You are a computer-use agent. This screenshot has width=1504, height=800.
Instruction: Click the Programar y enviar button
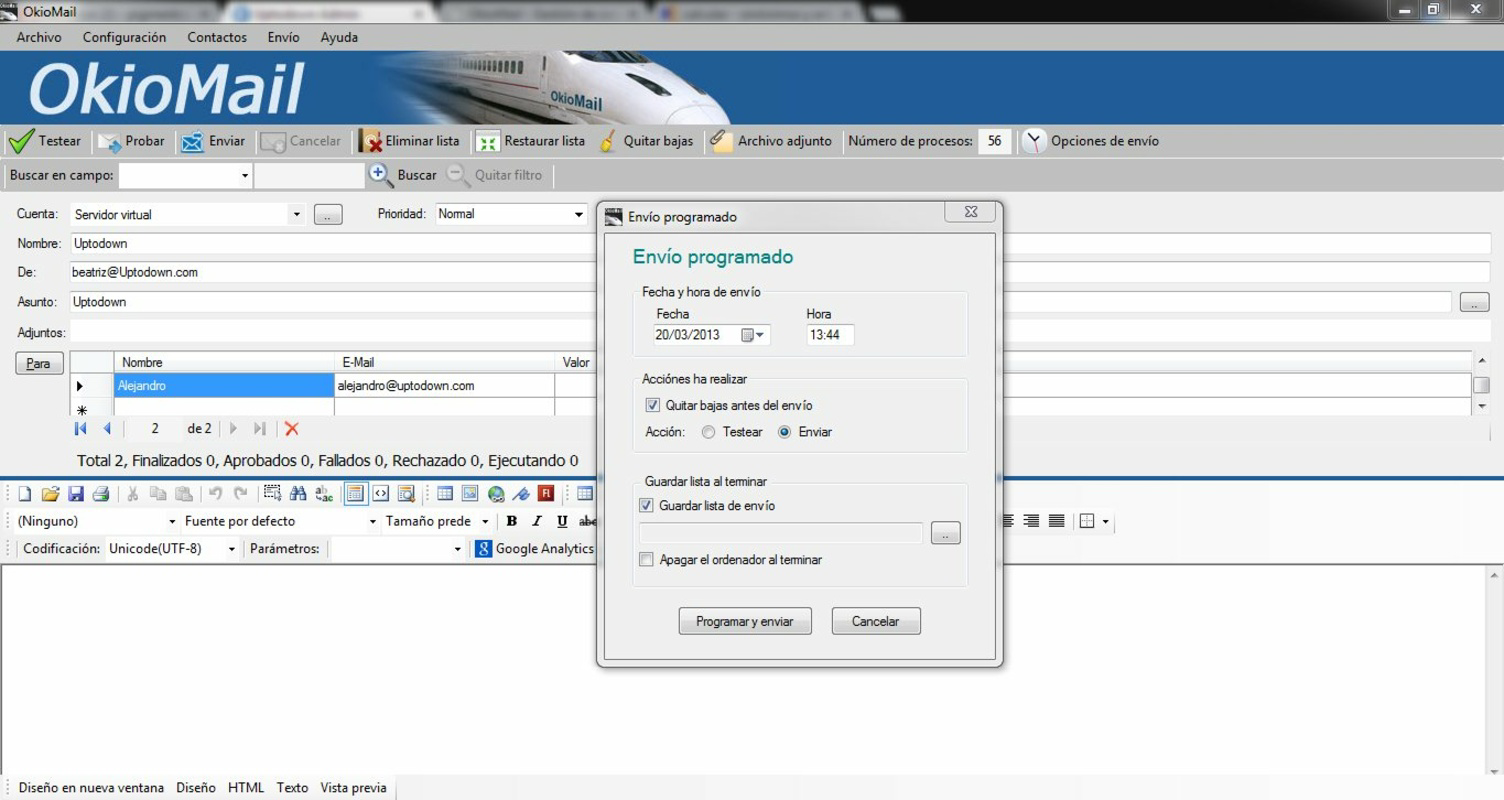pos(745,621)
